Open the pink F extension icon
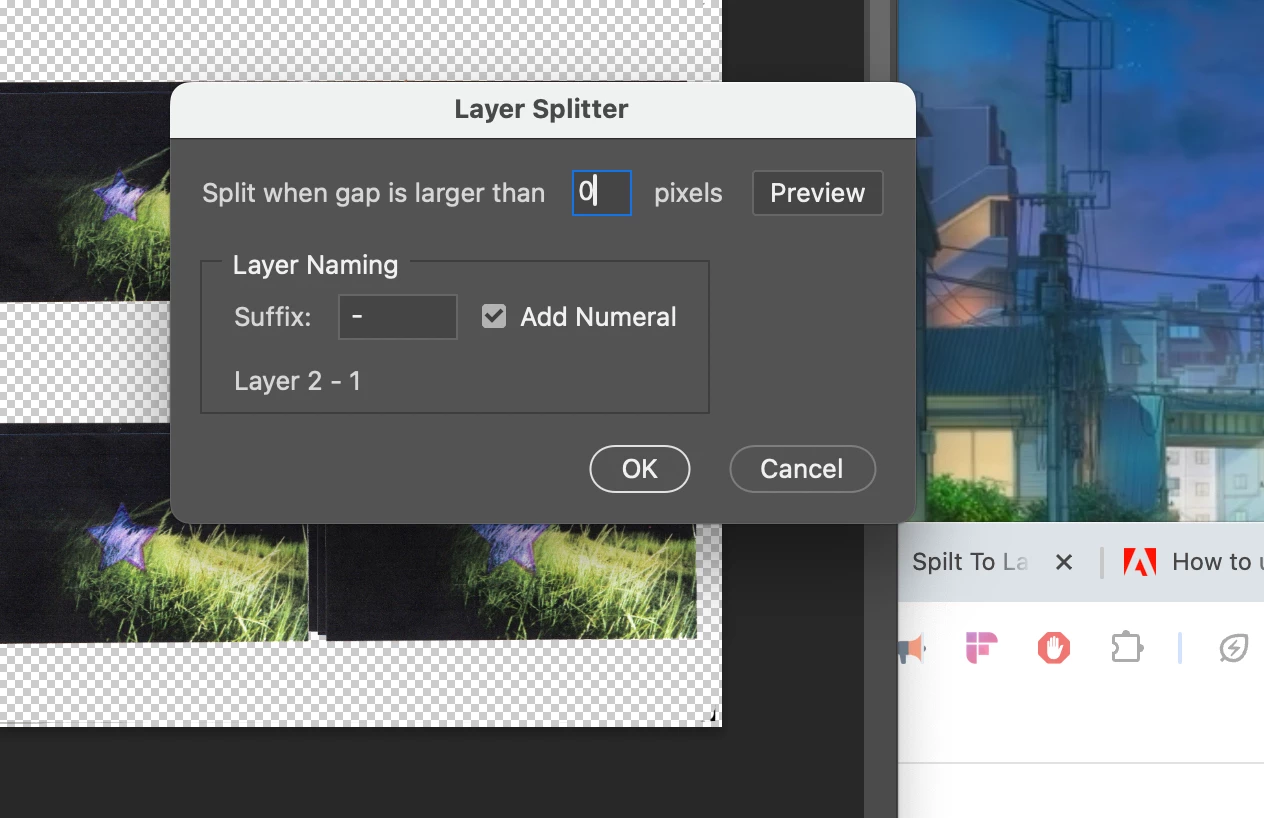Image resolution: width=1264 pixels, height=818 pixels. coord(982,648)
